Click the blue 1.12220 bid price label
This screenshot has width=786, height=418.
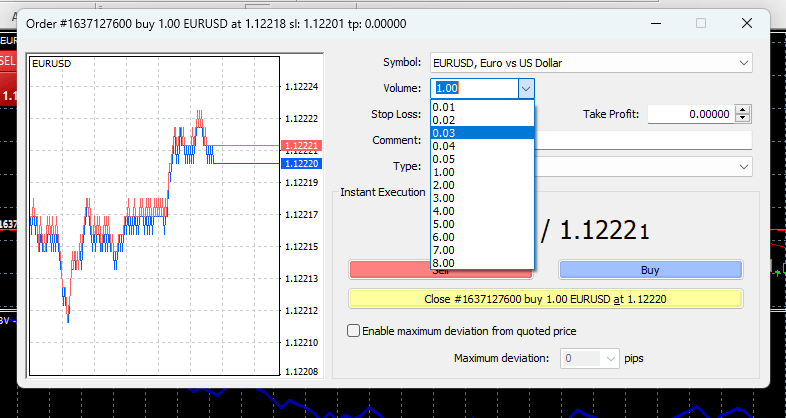[x=301, y=164]
